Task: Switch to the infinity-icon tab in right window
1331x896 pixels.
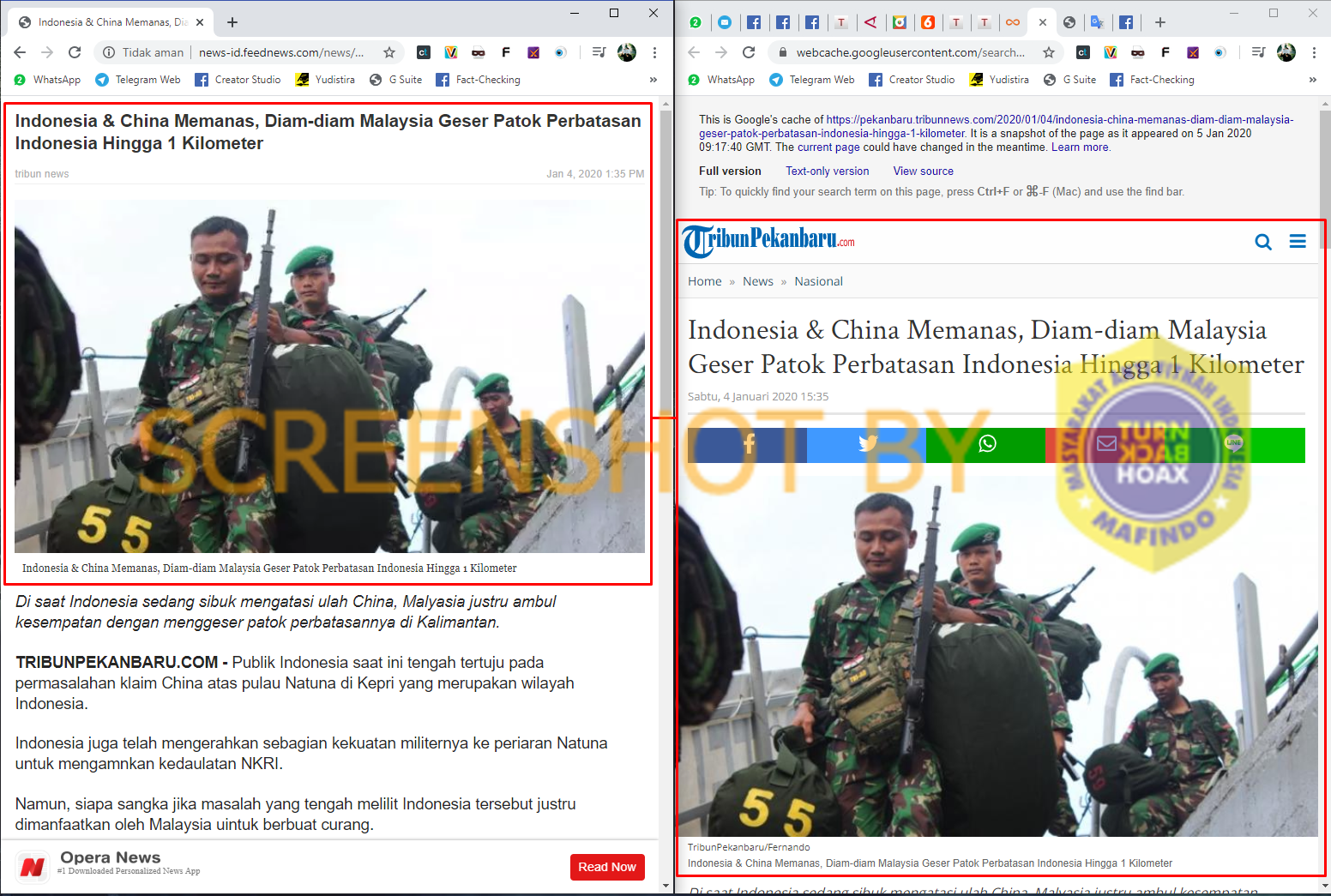Action: tap(1013, 22)
